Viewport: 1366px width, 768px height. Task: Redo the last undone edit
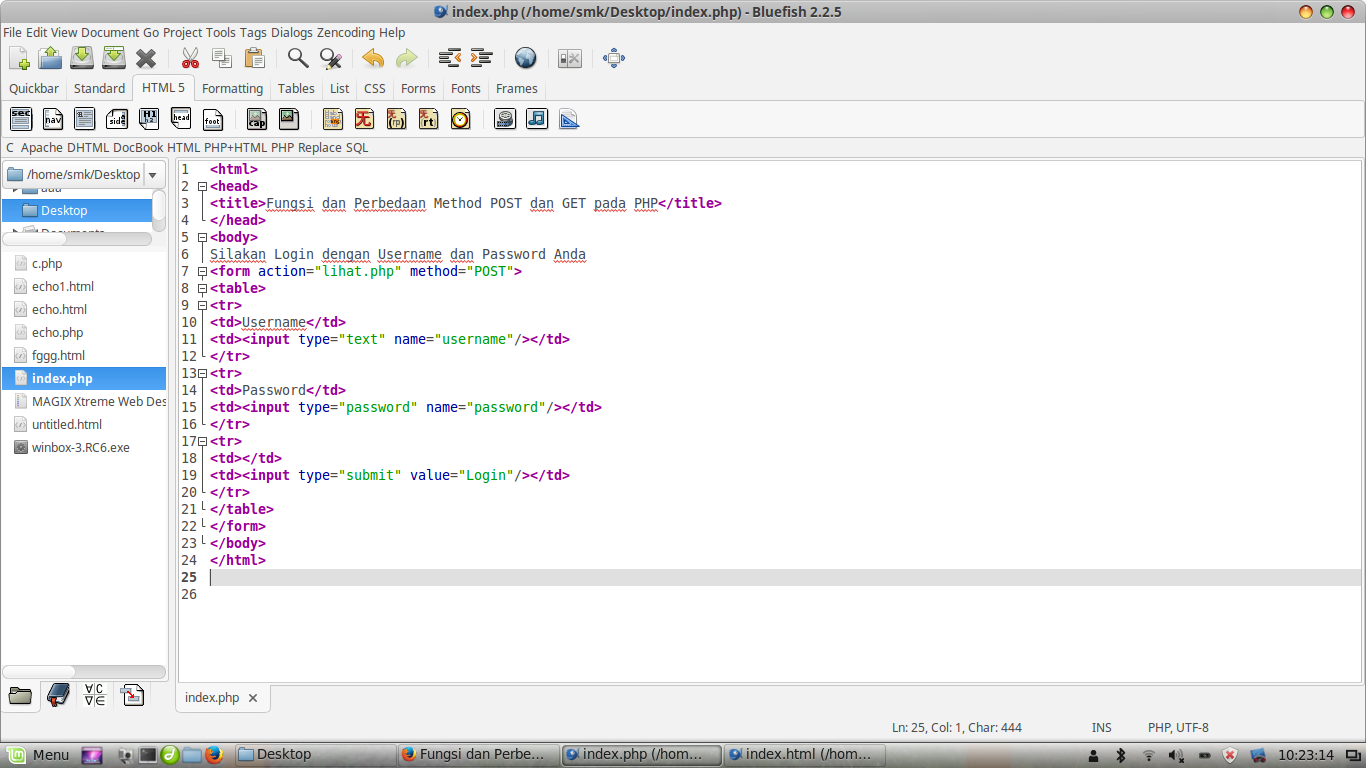(406, 58)
